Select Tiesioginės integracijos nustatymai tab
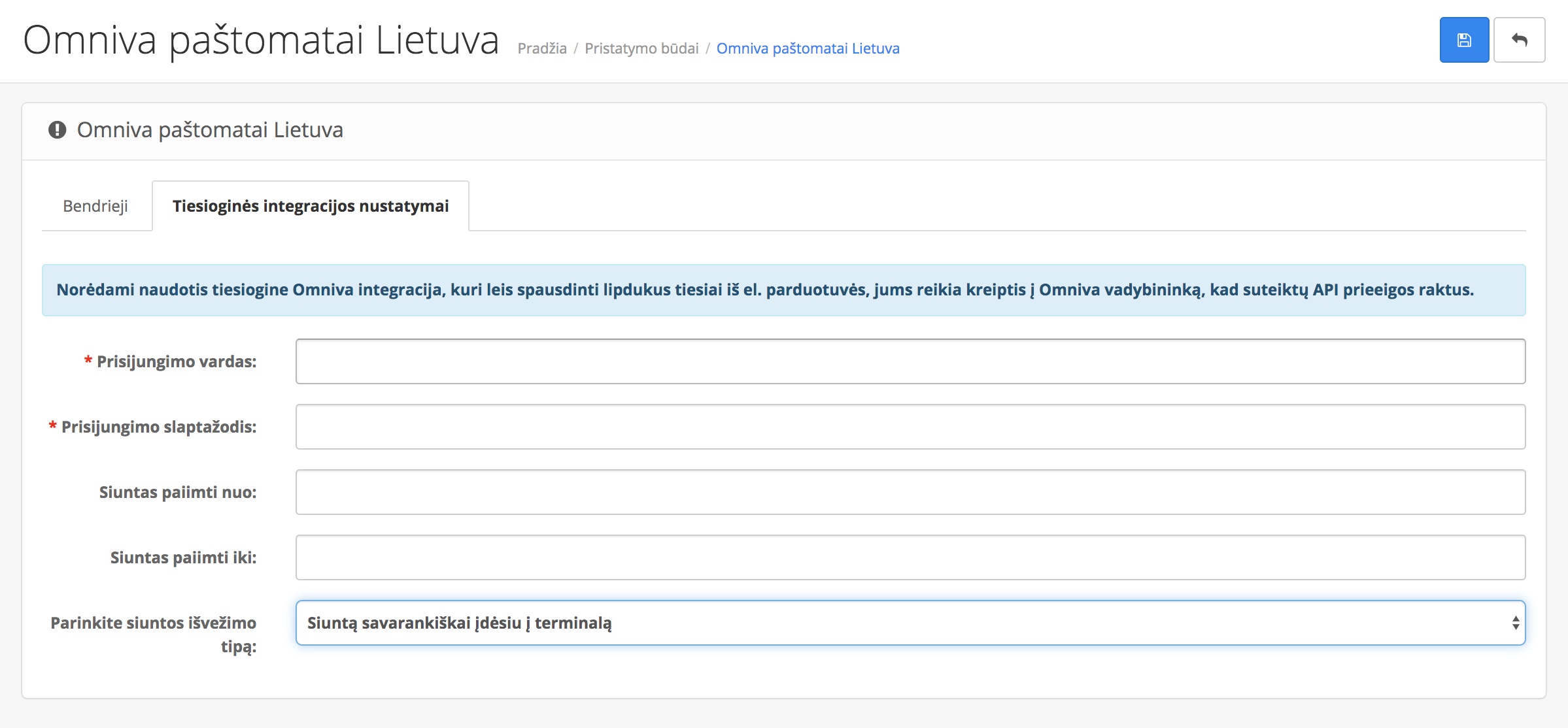 pyautogui.click(x=311, y=206)
